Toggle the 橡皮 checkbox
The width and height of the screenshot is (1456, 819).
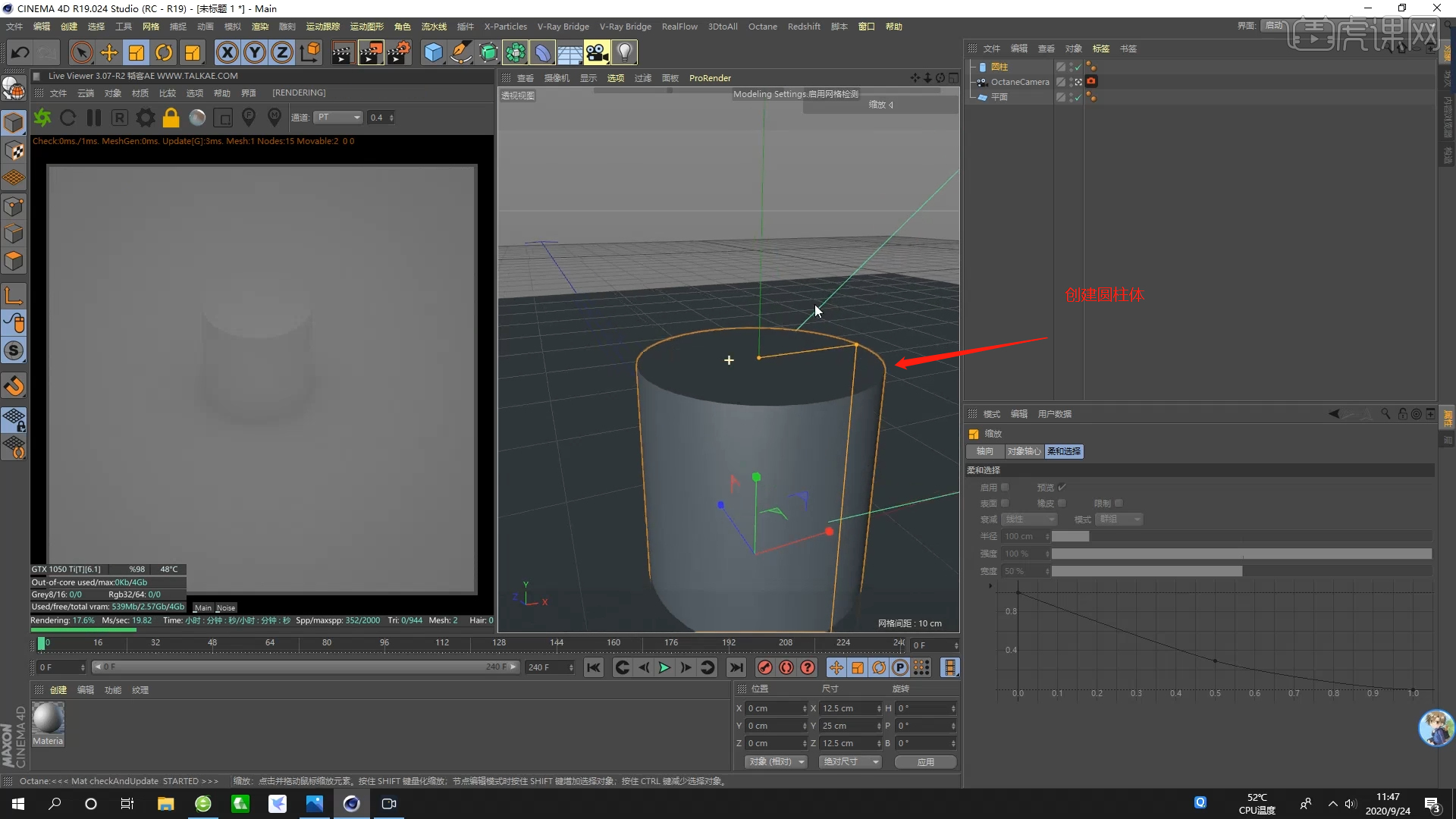tap(1062, 503)
